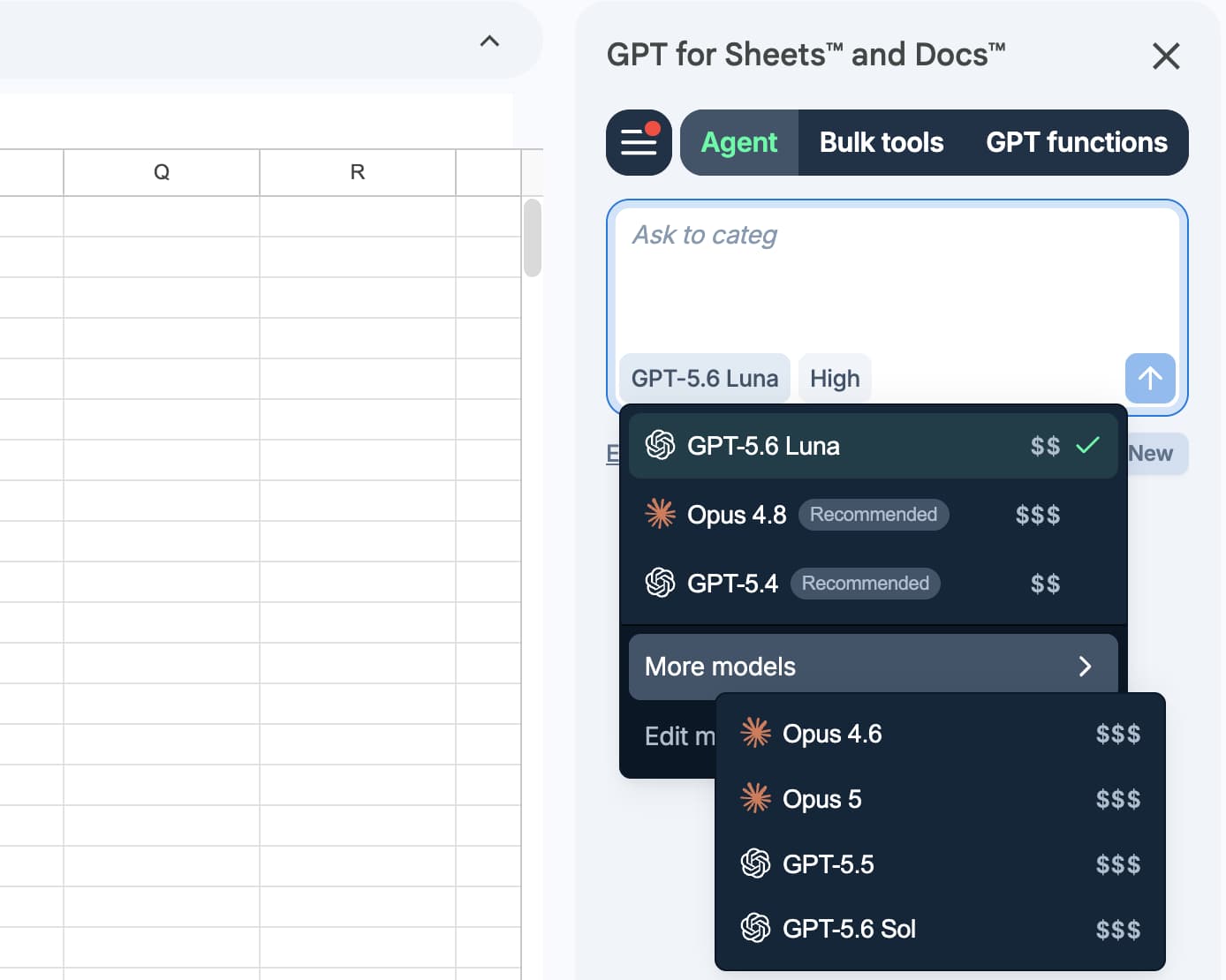Click the $$$ price label for Opus 5

(1118, 799)
